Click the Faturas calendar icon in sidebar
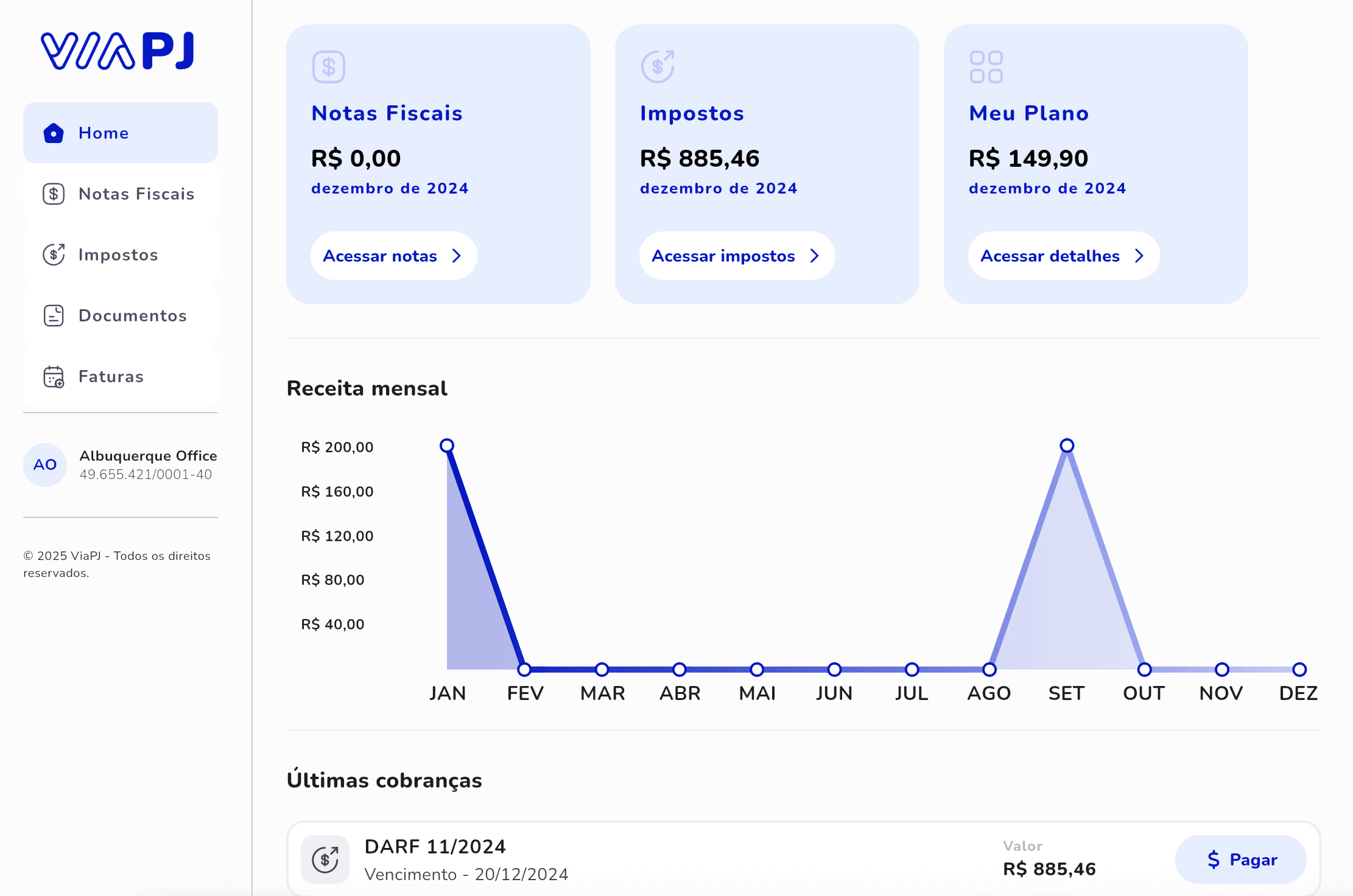Screen dimensions: 1353x896 click(54, 376)
